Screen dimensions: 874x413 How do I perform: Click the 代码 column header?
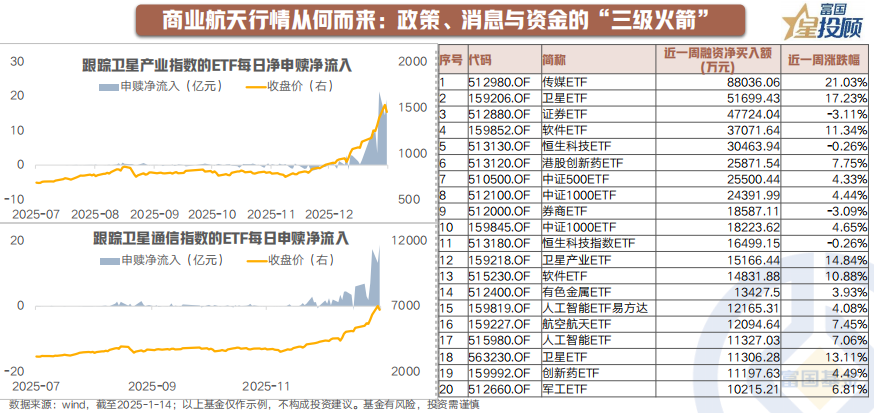pyautogui.click(x=503, y=60)
